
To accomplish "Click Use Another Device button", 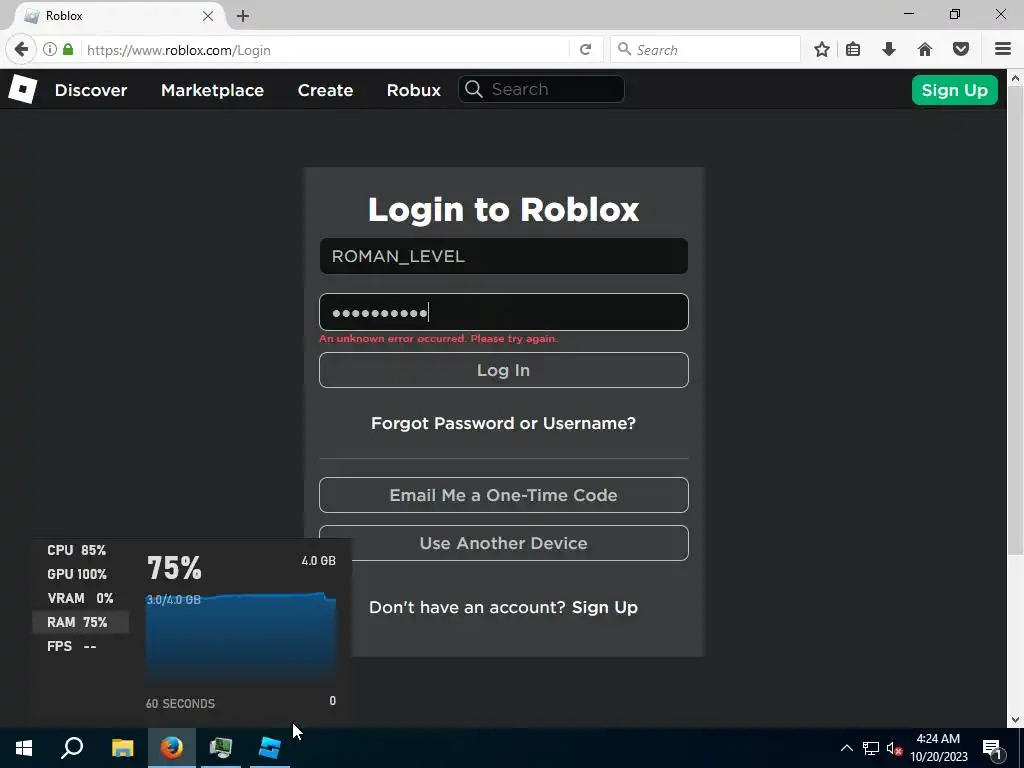I will click(504, 543).
